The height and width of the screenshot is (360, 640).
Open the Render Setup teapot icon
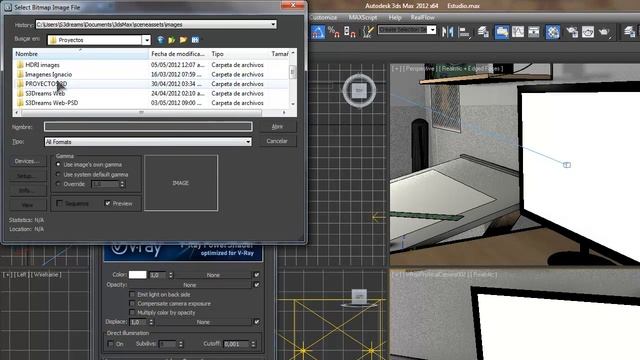572,32
